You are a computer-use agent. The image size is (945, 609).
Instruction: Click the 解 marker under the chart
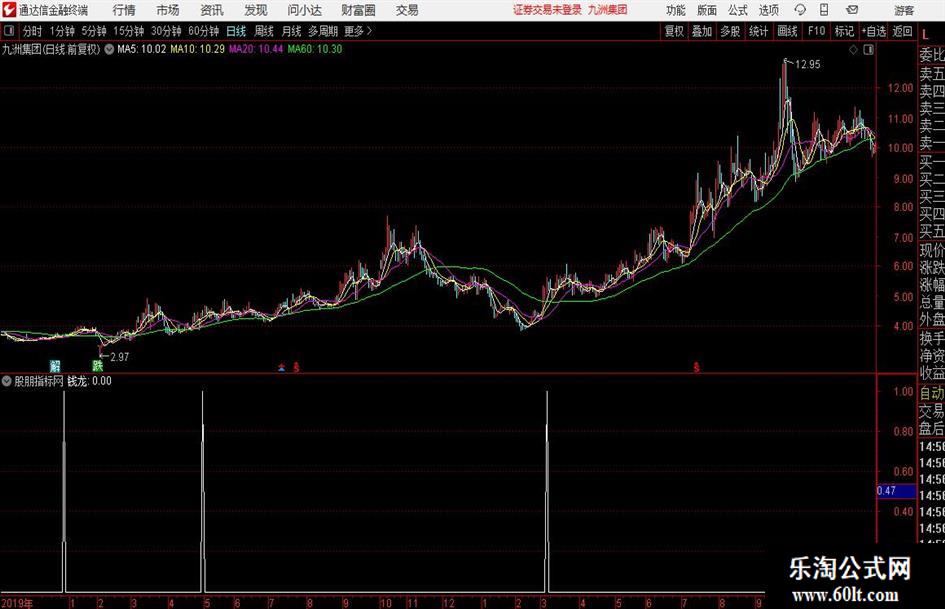click(x=55, y=365)
